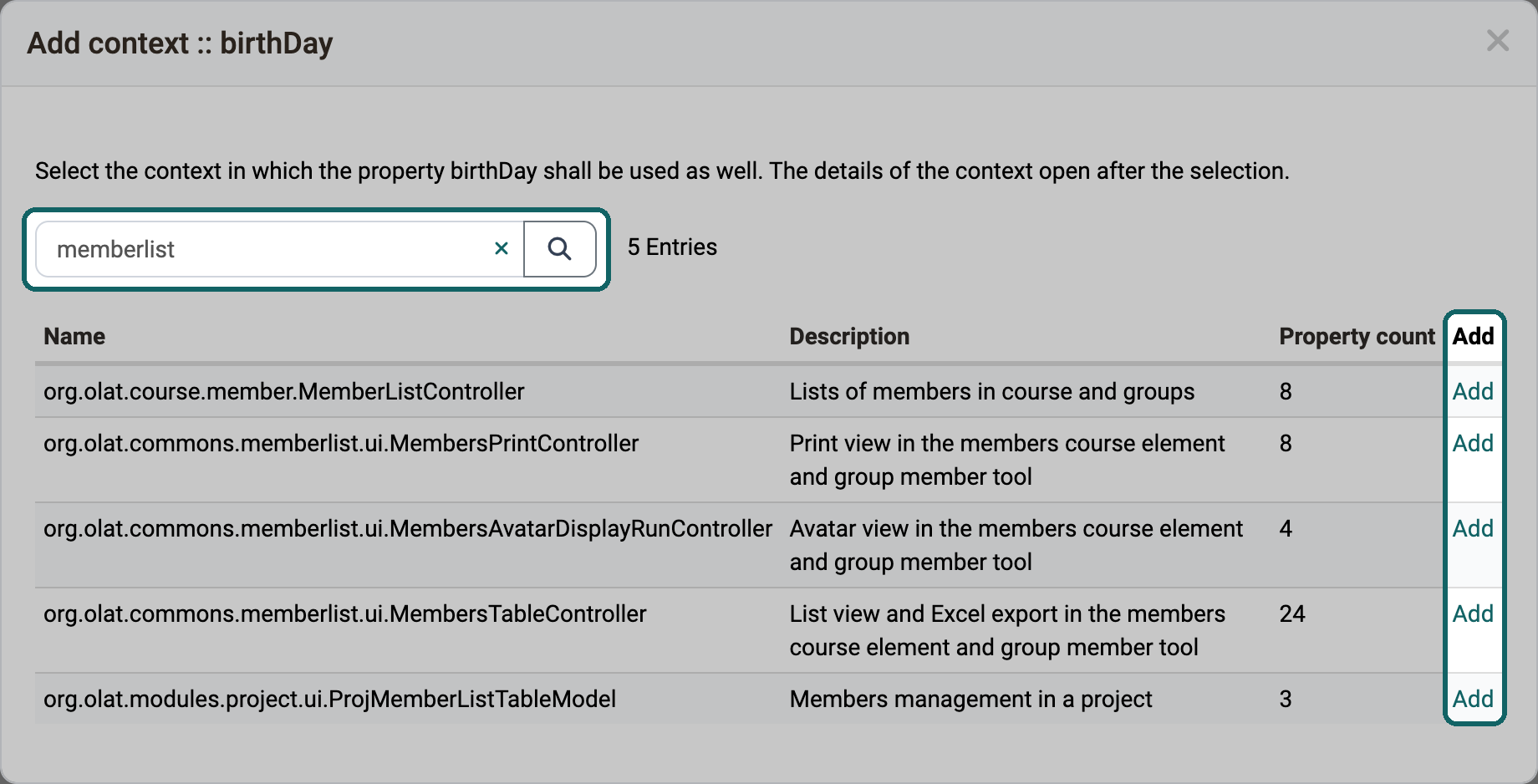Screen dimensions: 1538x784
Task: Click the magnifying glass search button
Action: pos(559,248)
